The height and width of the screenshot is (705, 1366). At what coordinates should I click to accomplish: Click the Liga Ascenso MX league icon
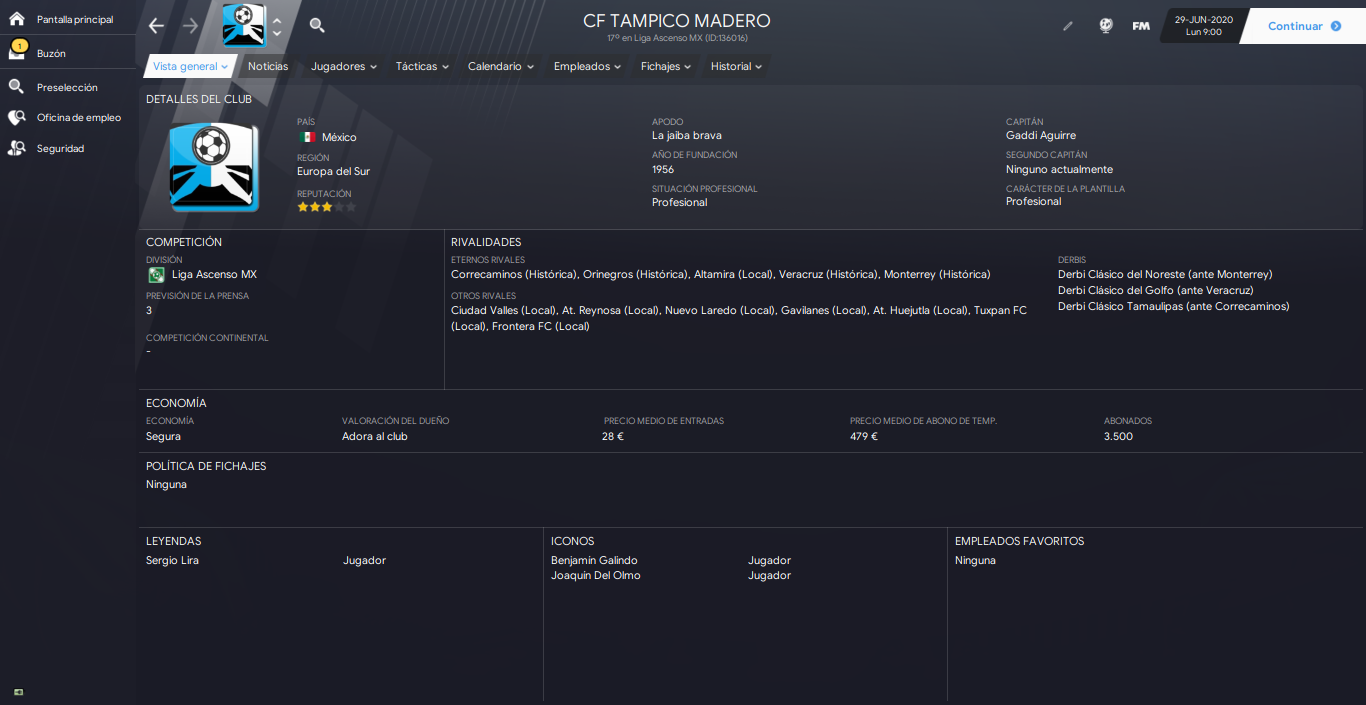click(156, 274)
